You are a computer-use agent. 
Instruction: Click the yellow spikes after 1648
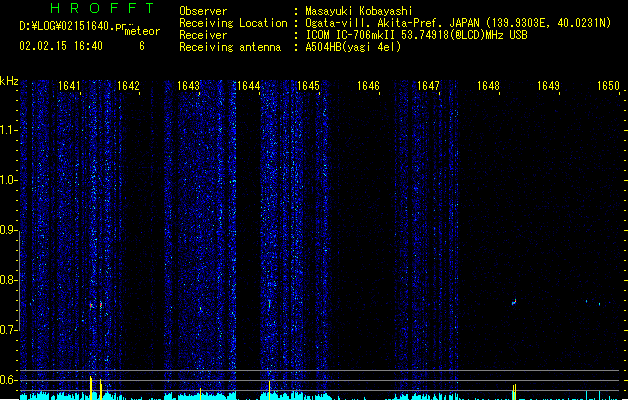click(514, 392)
